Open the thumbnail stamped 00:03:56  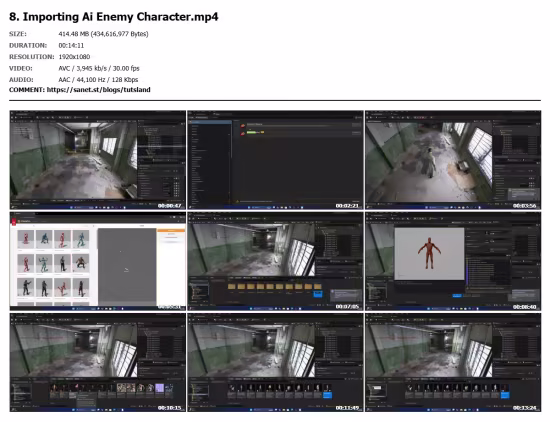click(453, 160)
